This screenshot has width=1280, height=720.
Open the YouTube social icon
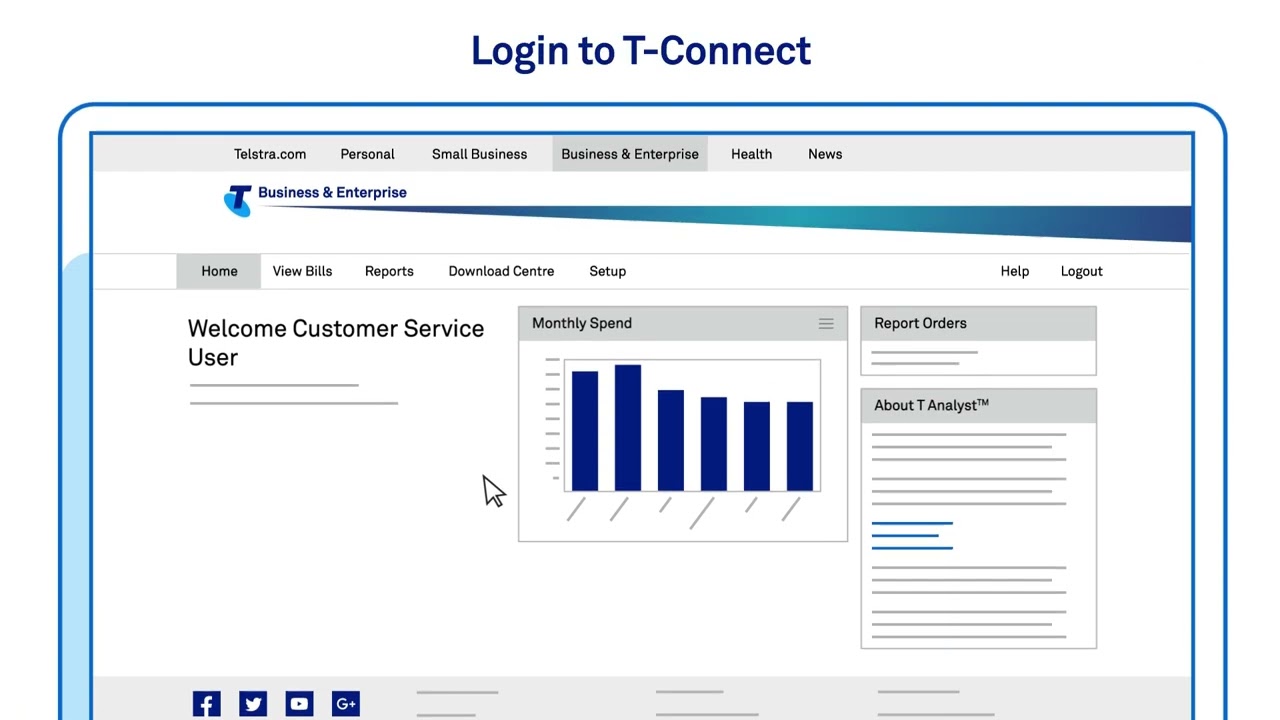coord(299,704)
